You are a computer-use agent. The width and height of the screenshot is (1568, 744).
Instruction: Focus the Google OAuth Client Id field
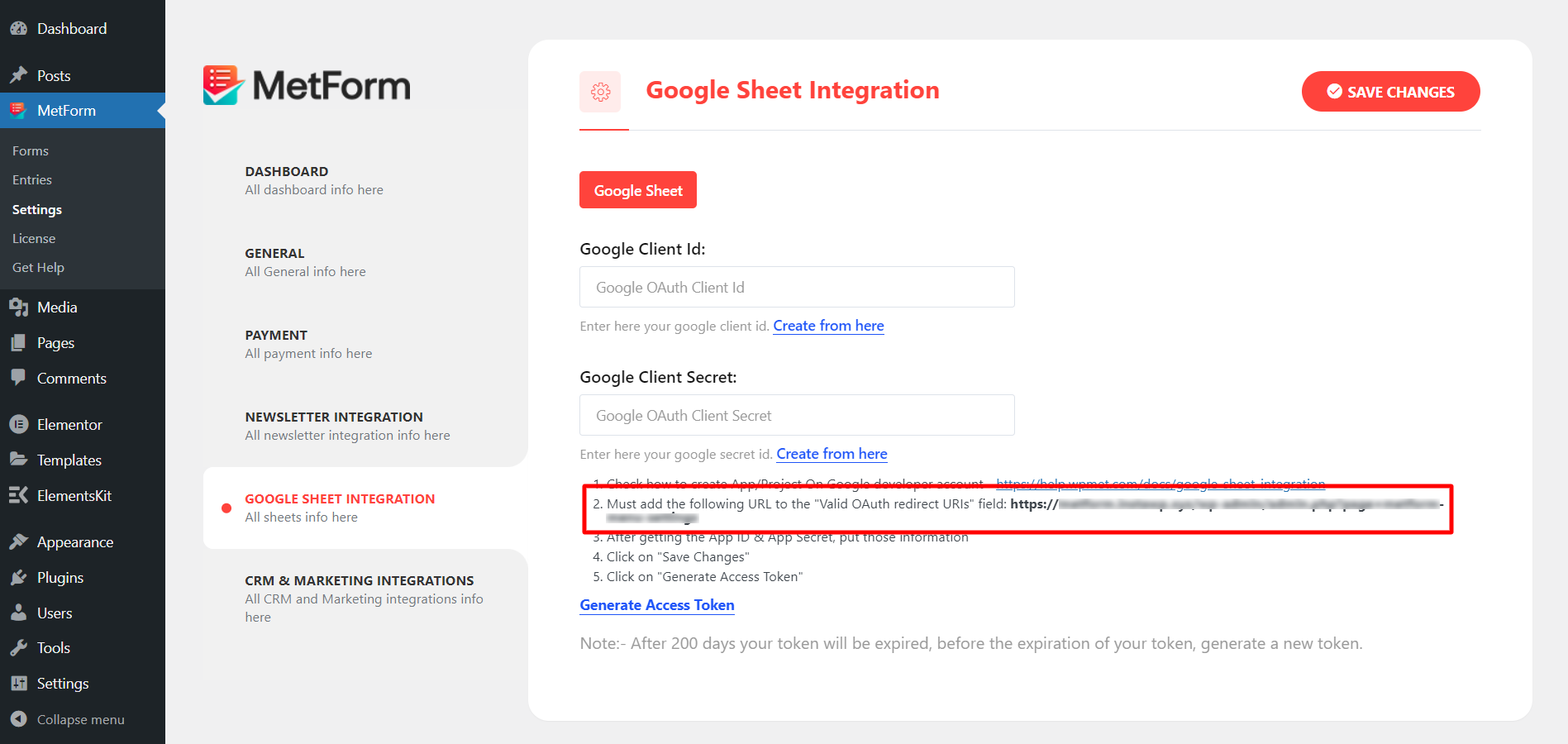click(x=797, y=287)
